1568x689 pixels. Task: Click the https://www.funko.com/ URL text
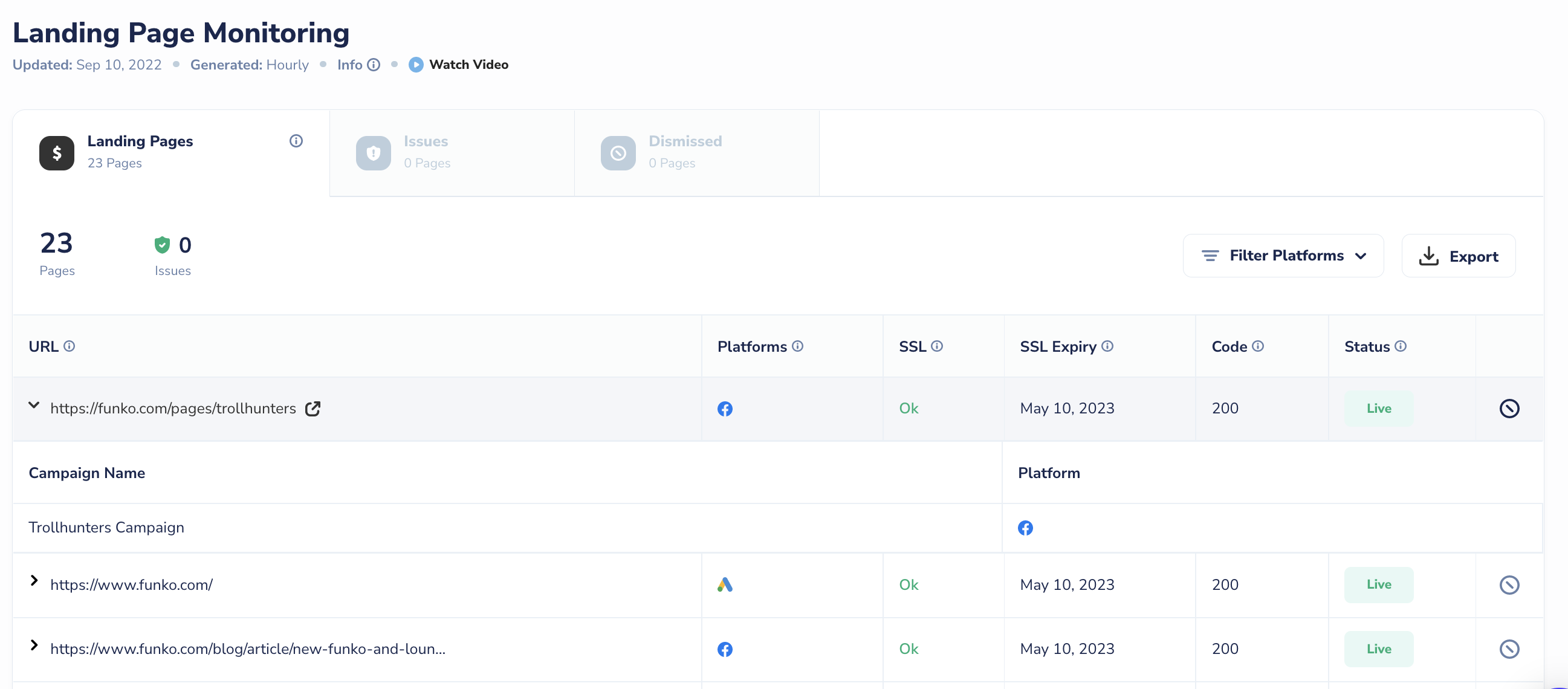pyautogui.click(x=132, y=585)
